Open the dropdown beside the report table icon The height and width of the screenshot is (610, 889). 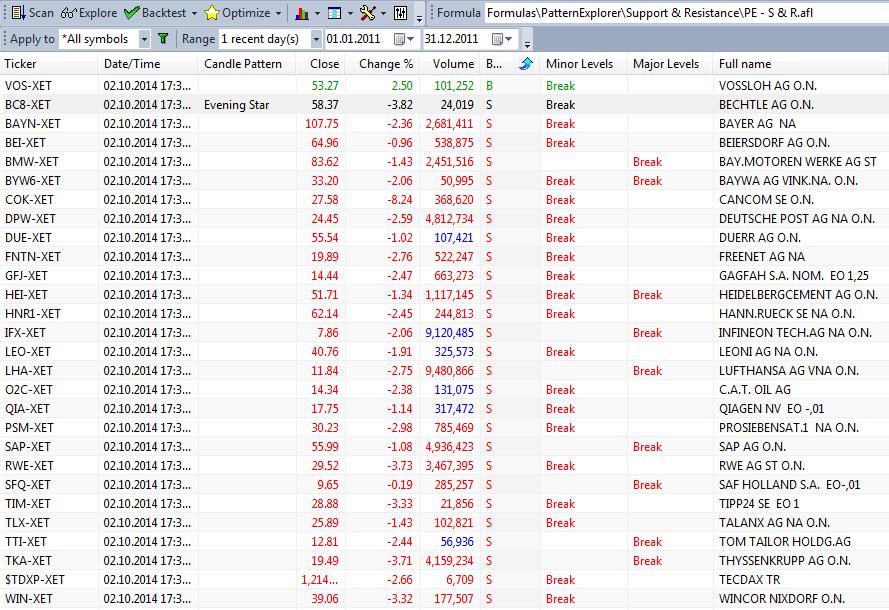[350, 13]
